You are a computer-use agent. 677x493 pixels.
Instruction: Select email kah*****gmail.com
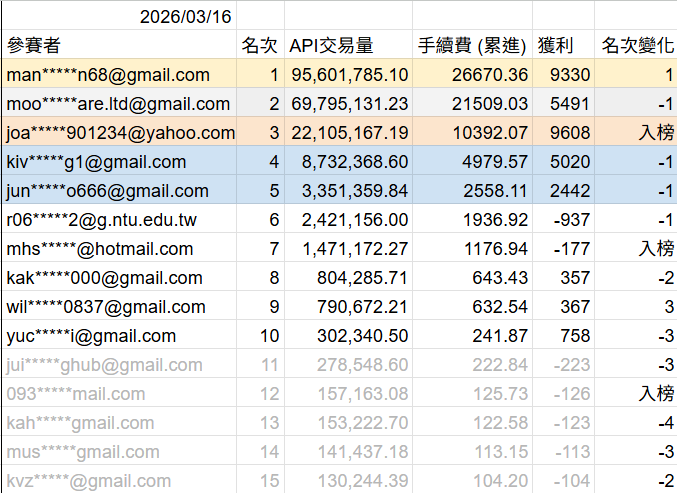pos(80,423)
